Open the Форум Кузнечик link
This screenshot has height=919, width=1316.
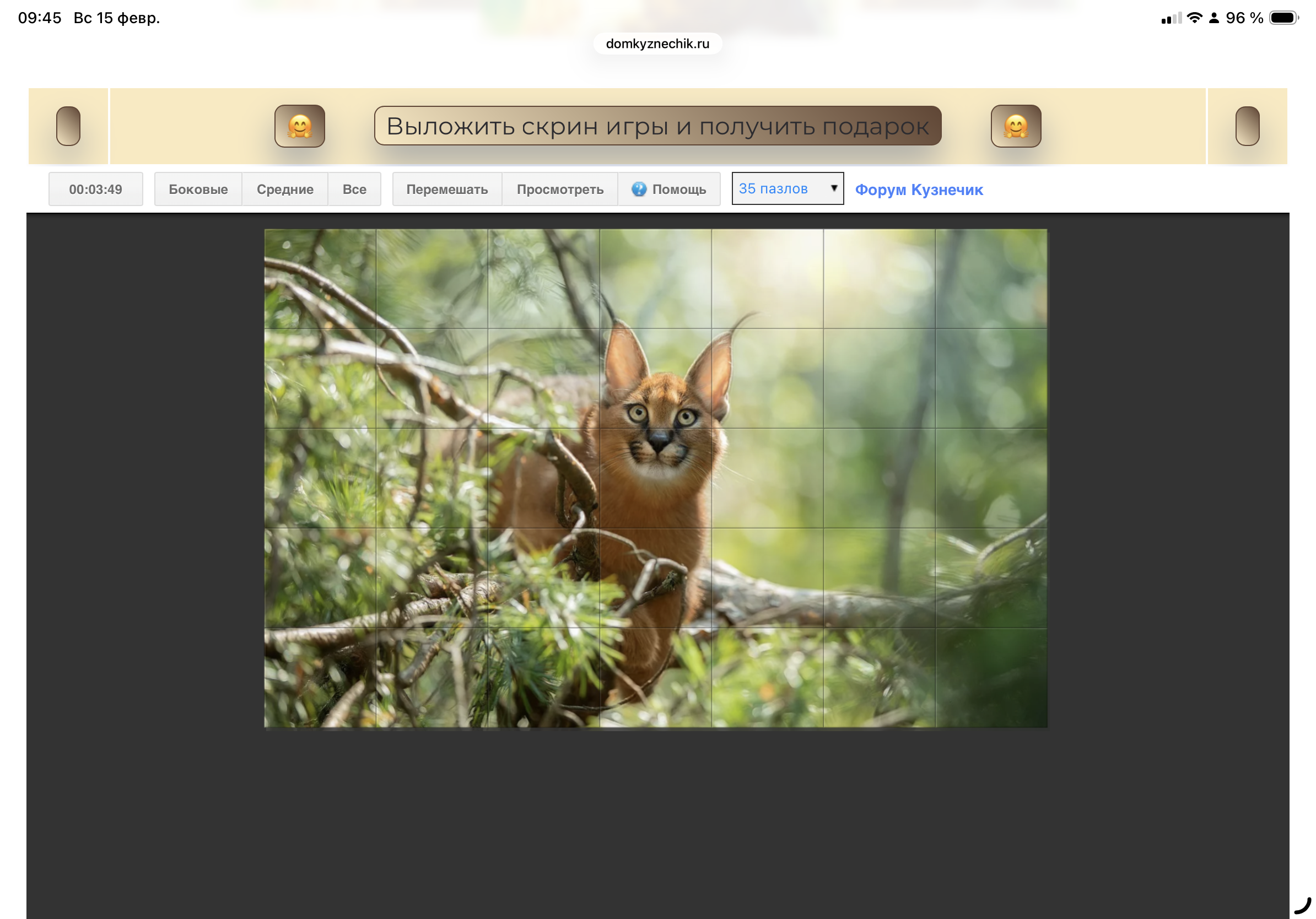coord(918,190)
